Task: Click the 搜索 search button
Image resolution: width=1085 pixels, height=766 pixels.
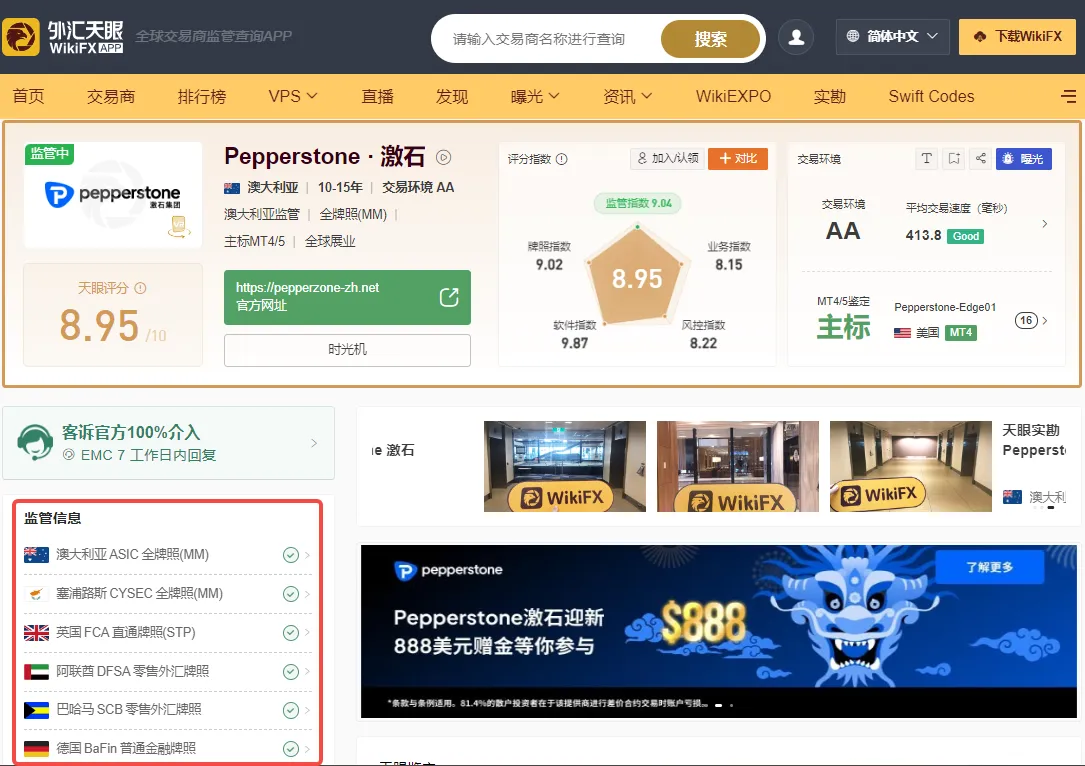Action: click(711, 39)
